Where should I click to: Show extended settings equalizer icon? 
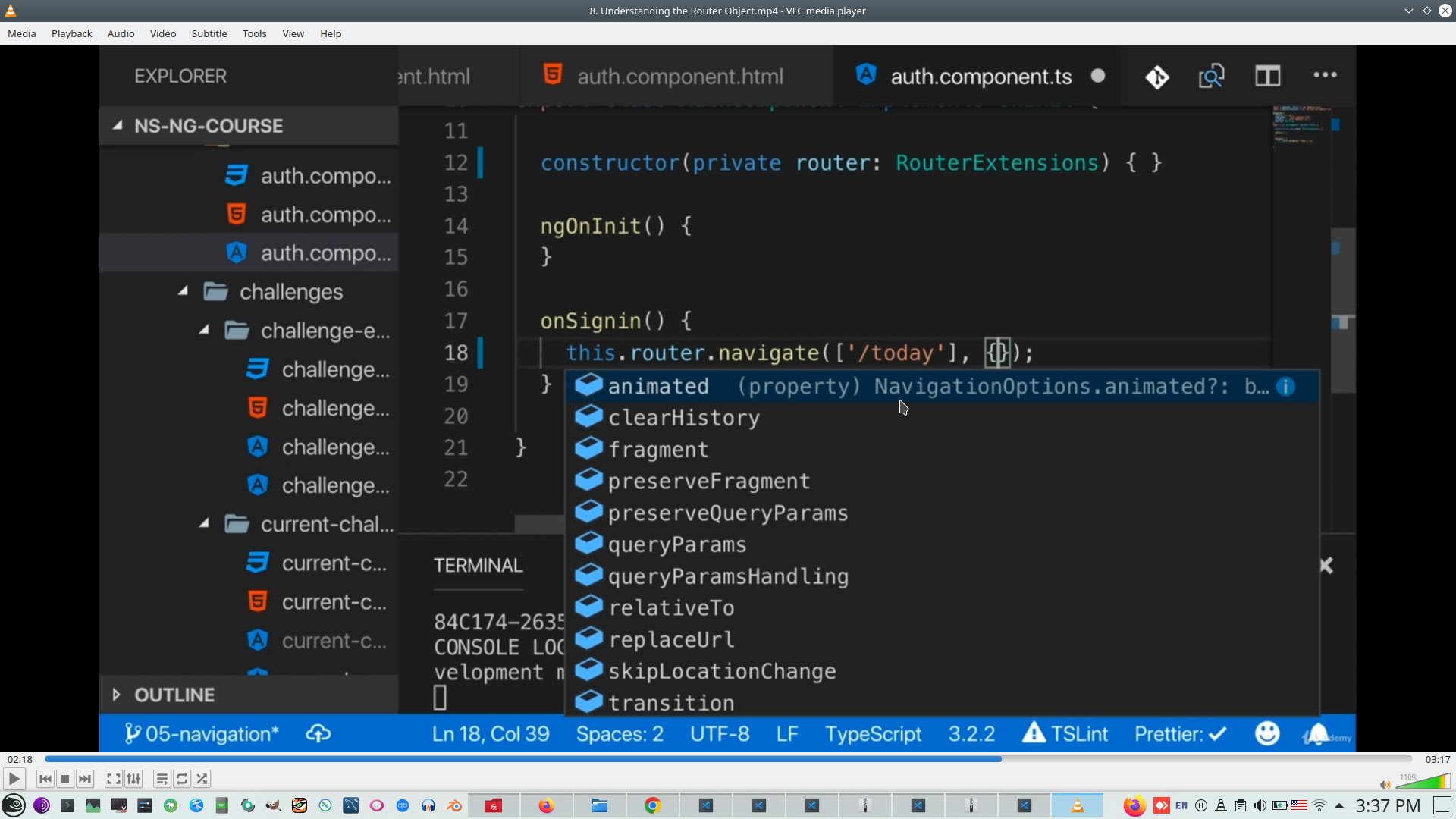pyautogui.click(x=133, y=779)
